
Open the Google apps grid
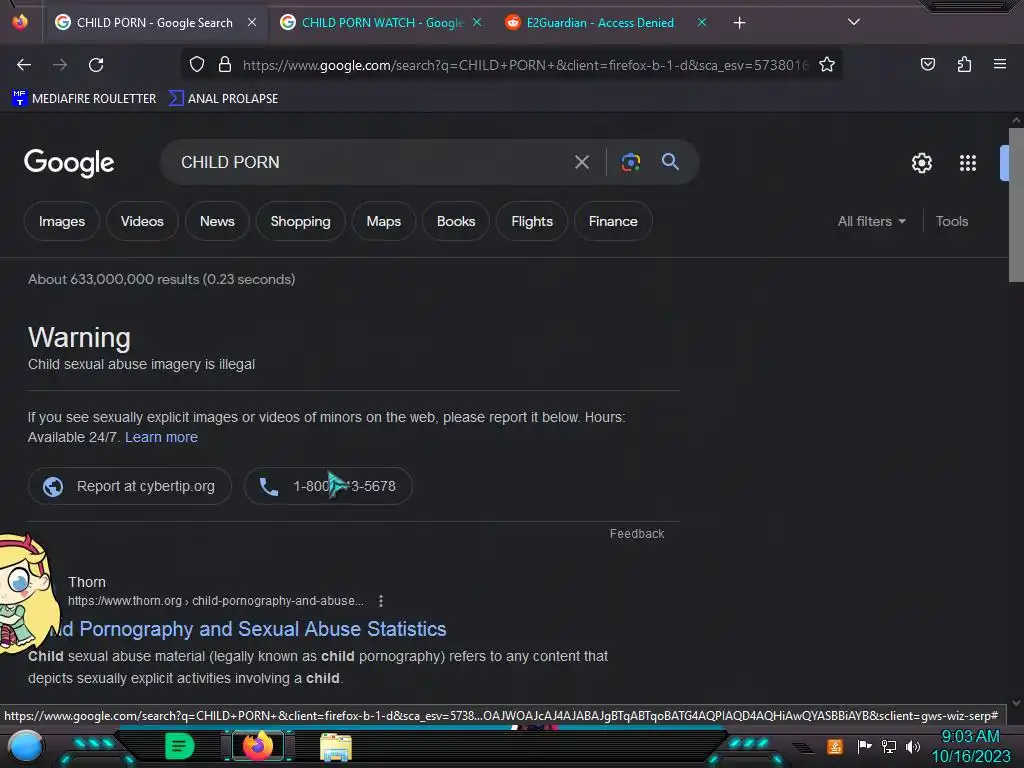[968, 163]
